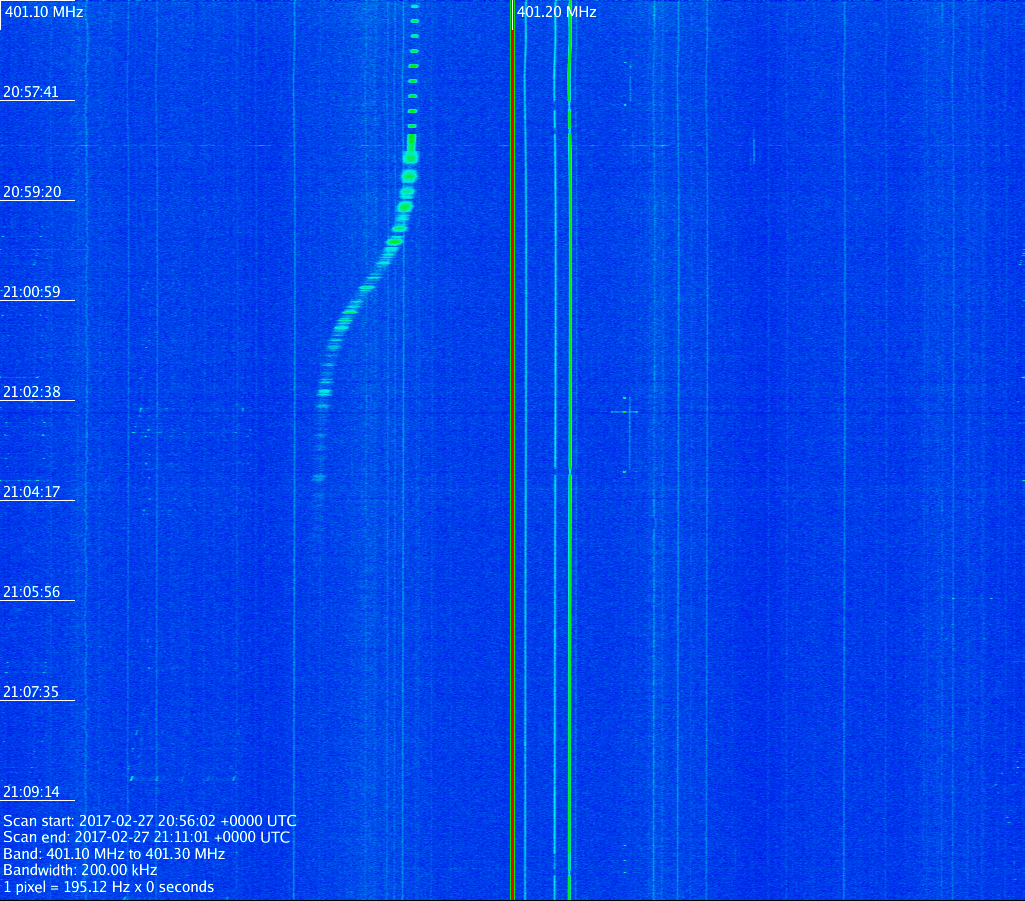
Task: Click the 401.20 MHz frequency label
Action: point(557,12)
